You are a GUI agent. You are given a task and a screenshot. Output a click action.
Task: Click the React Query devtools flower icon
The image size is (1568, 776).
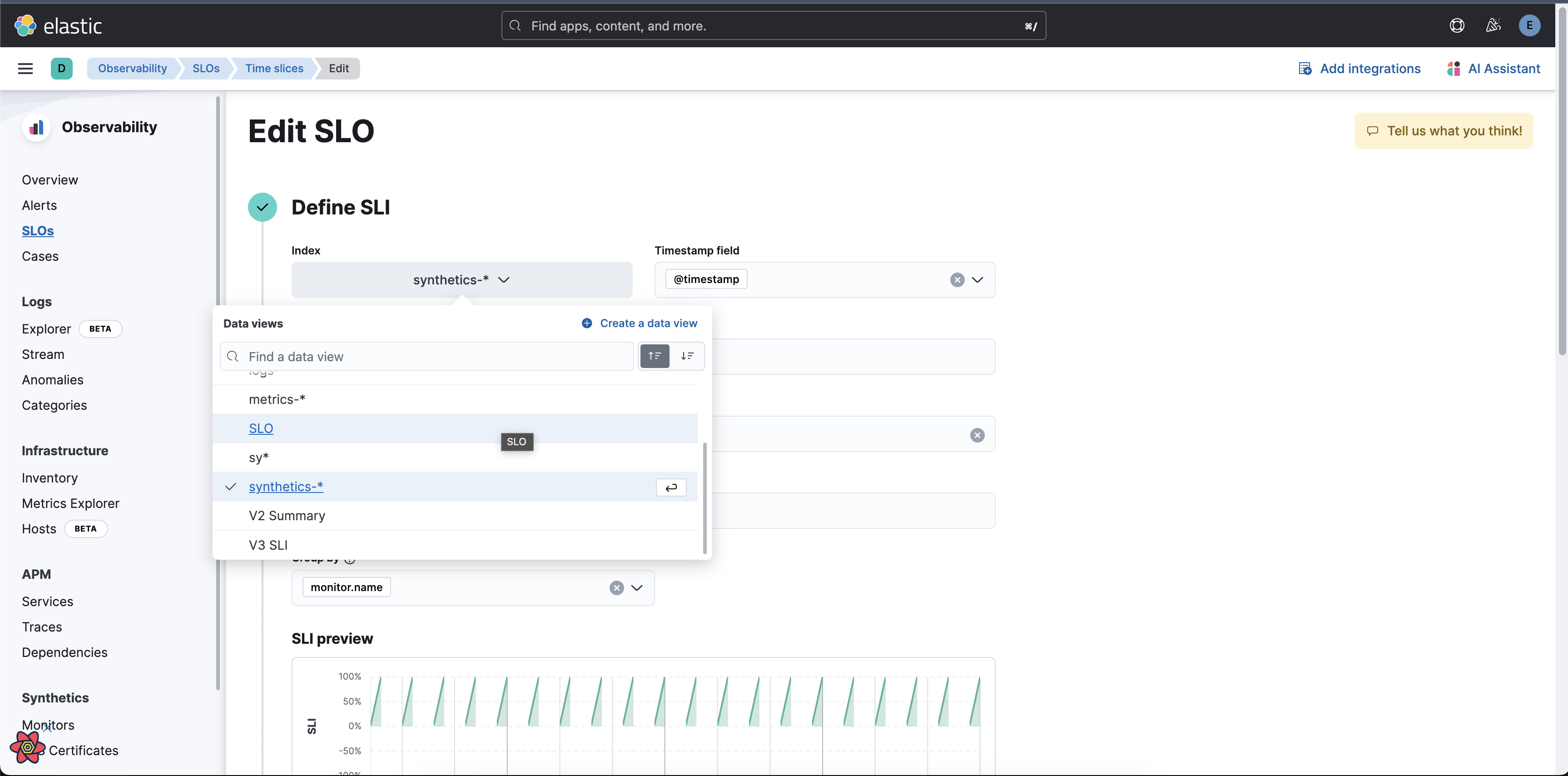point(27,747)
